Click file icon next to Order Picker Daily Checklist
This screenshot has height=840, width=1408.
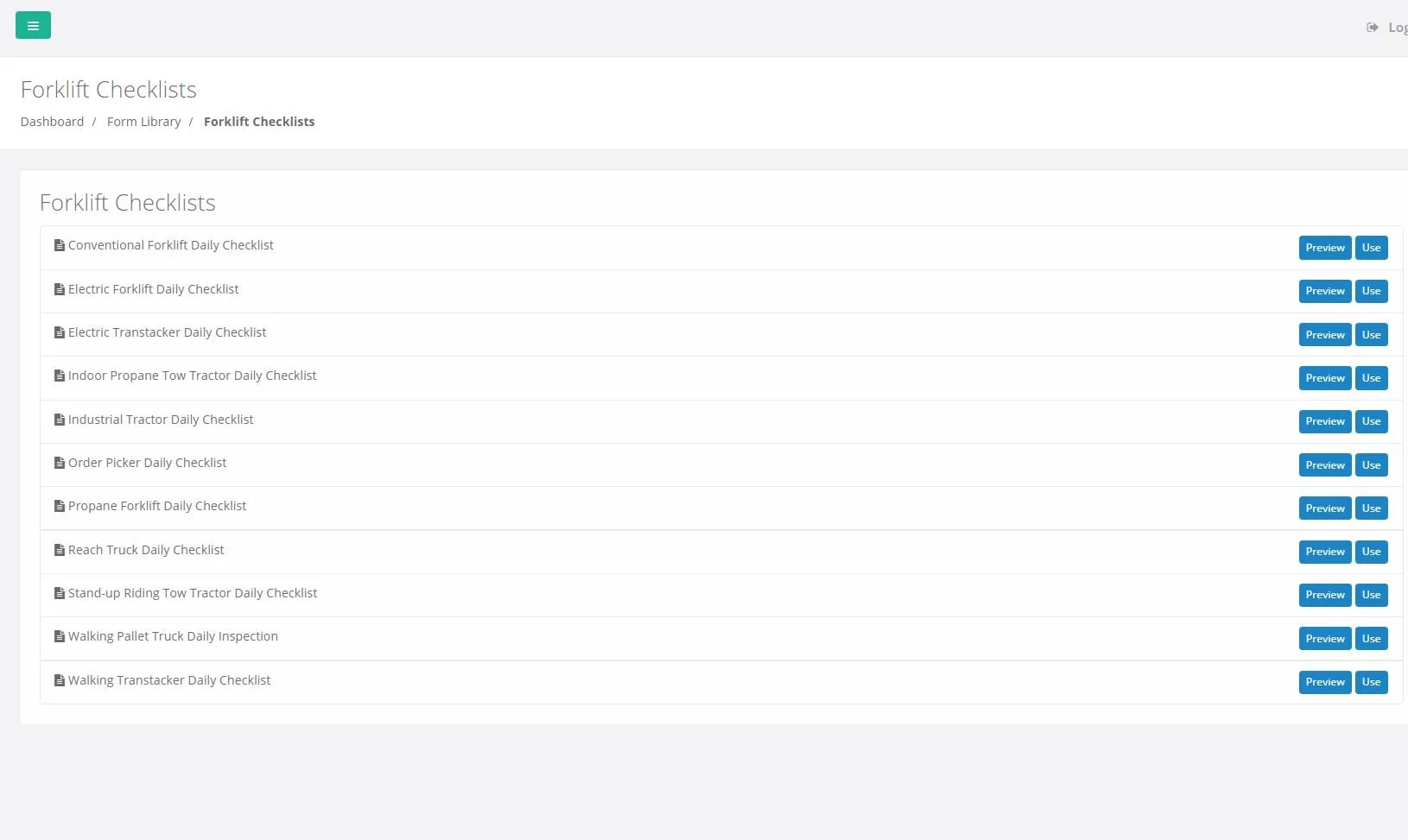pos(60,464)
